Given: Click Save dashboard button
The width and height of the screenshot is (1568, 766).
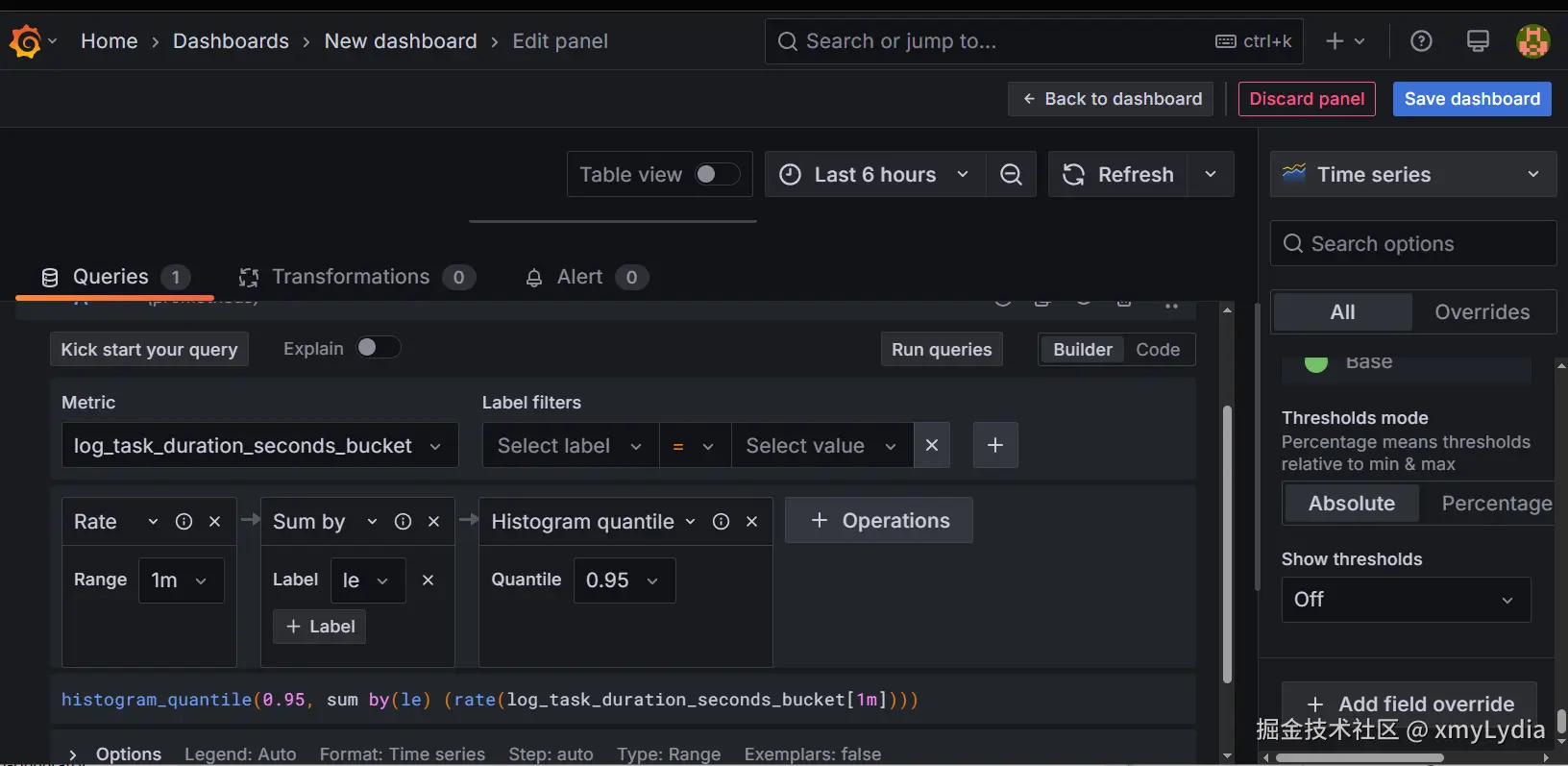Looking at the screenshot, I should tap(1472, 99).
